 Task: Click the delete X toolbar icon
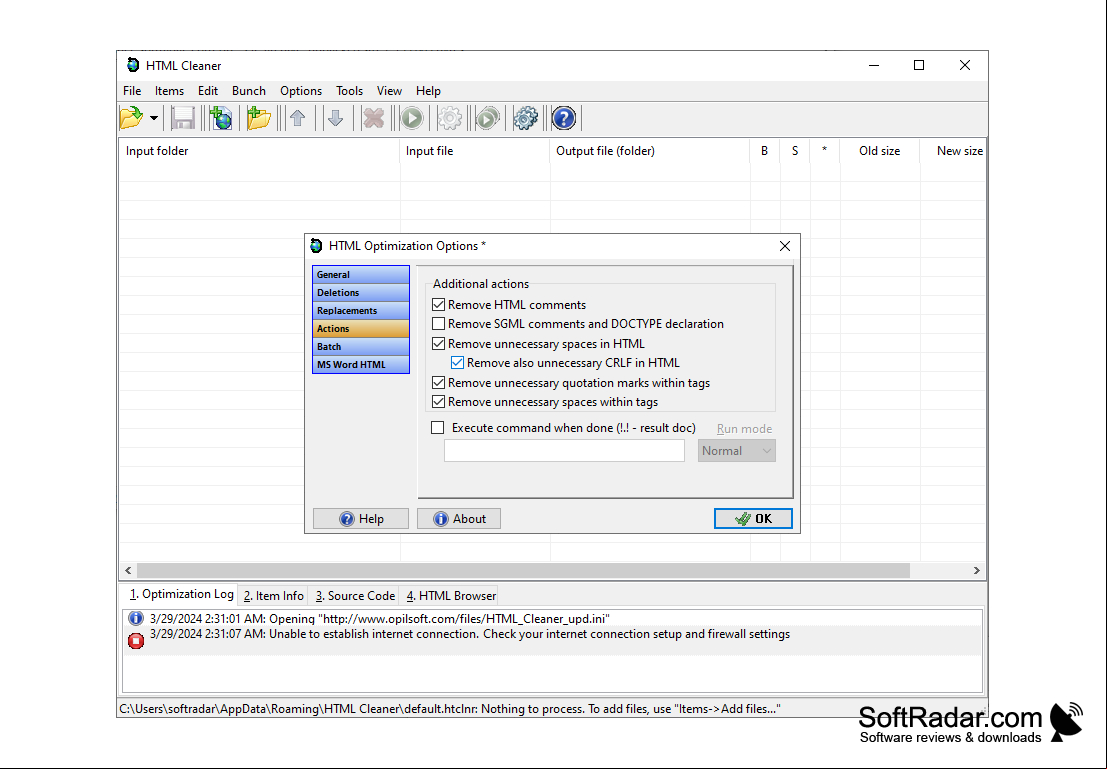click(x=373, y=118)
